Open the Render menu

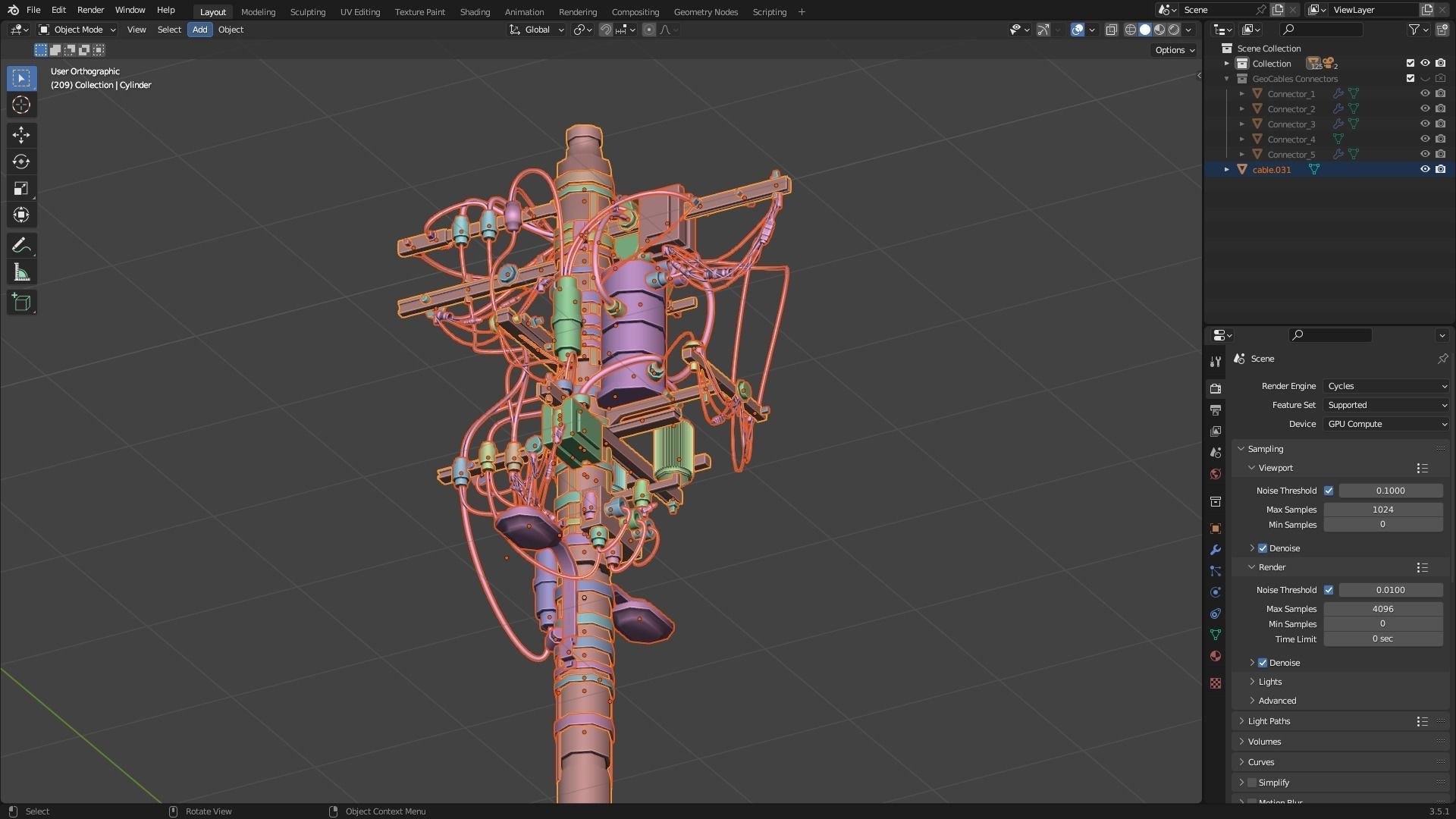pyautogui.click(x=90, y=10)
